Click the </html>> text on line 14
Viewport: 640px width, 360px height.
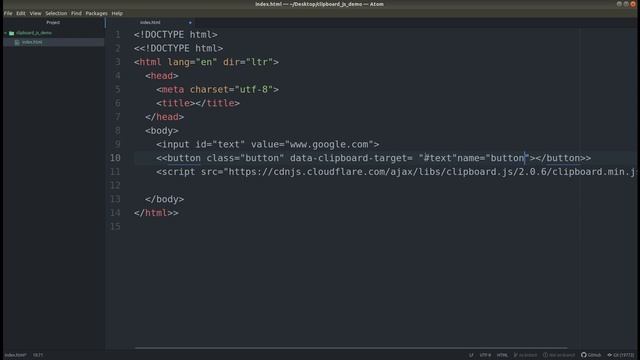tap(156, 213)
